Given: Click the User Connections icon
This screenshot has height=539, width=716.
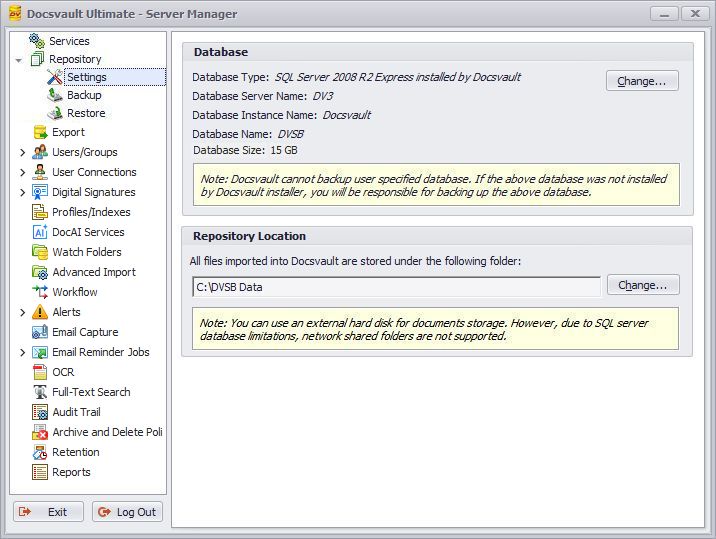Looking at the screenshot, I should (x=40, y=172).
